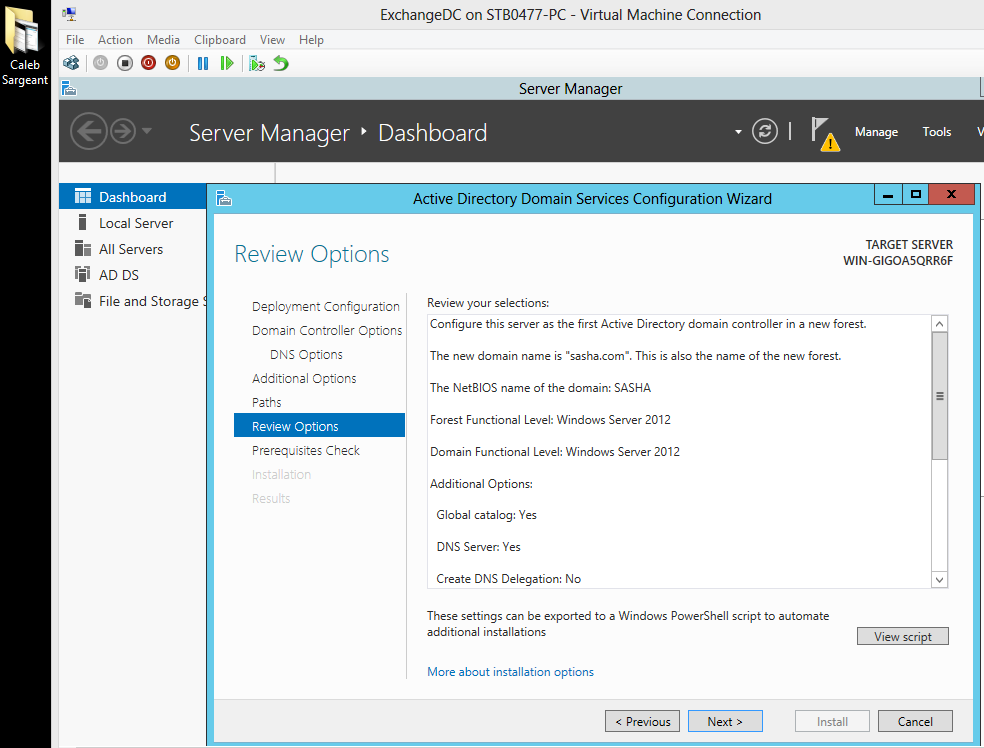Image resolution: width=984 pixels, height=748 pixels.
Task: Open More about installation options link
Action: [510, 671]
